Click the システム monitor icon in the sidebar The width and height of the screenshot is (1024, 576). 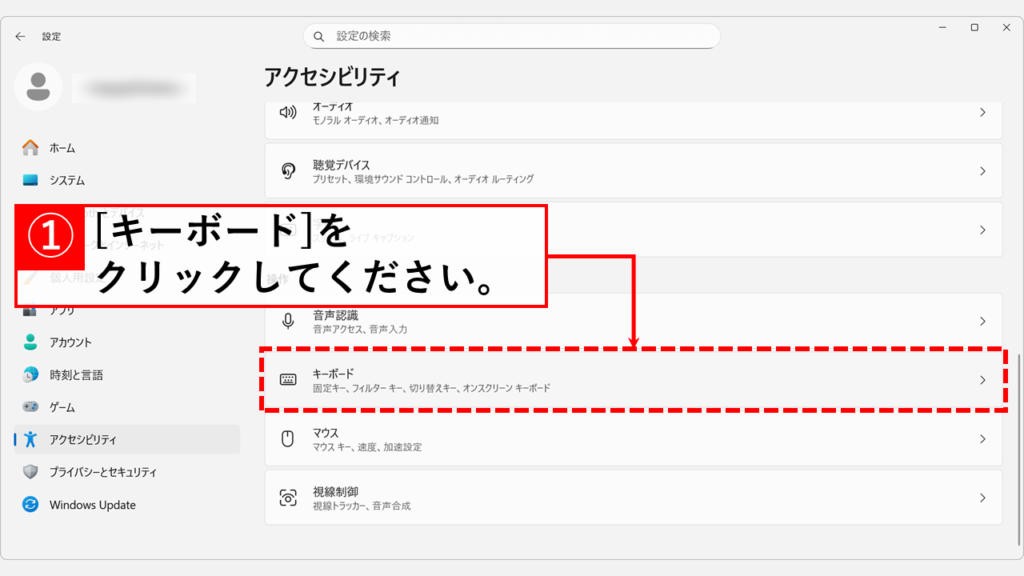click(x=31, y=180)
